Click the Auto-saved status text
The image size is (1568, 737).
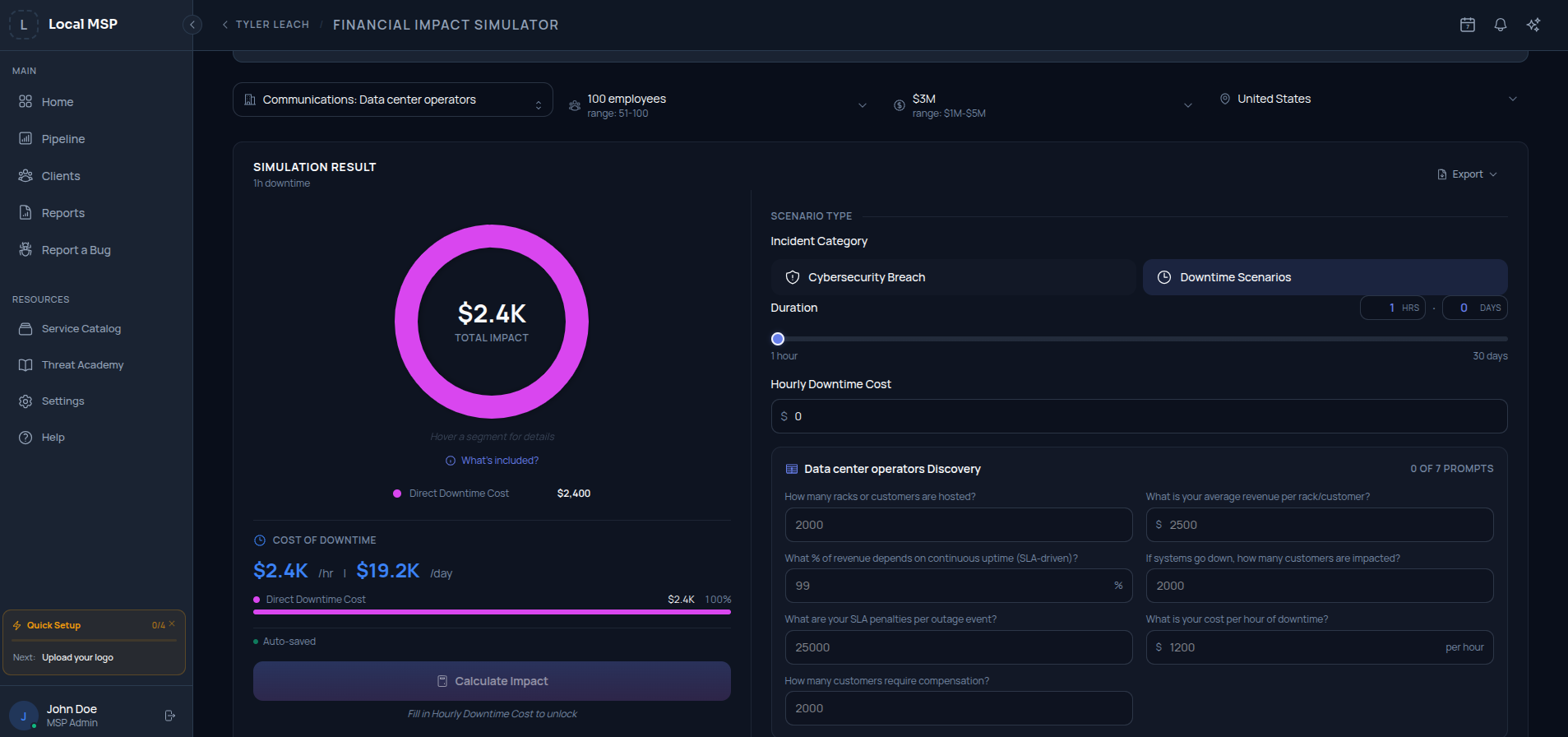(x=289, y=642)
